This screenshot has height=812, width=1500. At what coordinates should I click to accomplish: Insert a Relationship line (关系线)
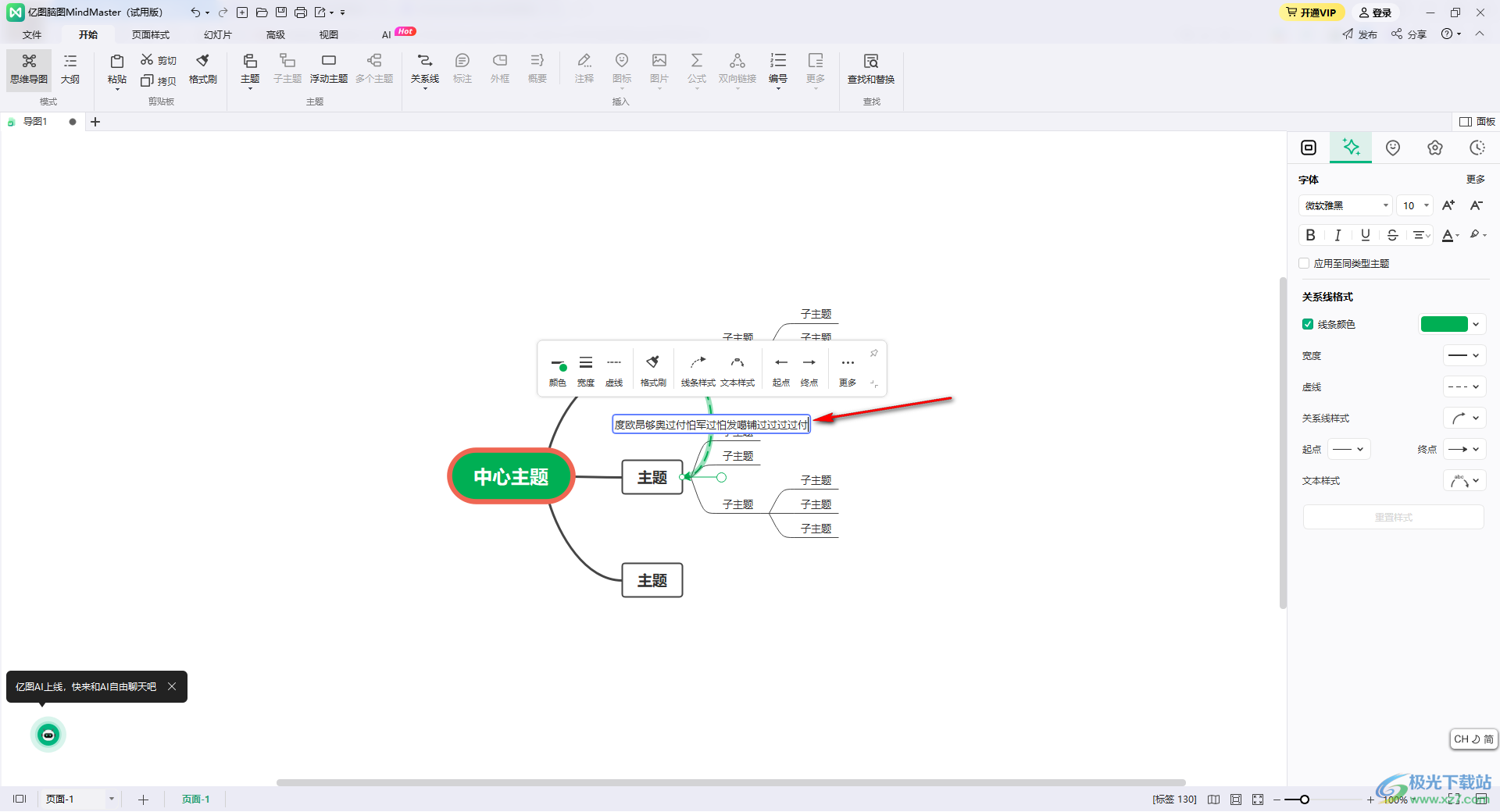coord(425,69)
